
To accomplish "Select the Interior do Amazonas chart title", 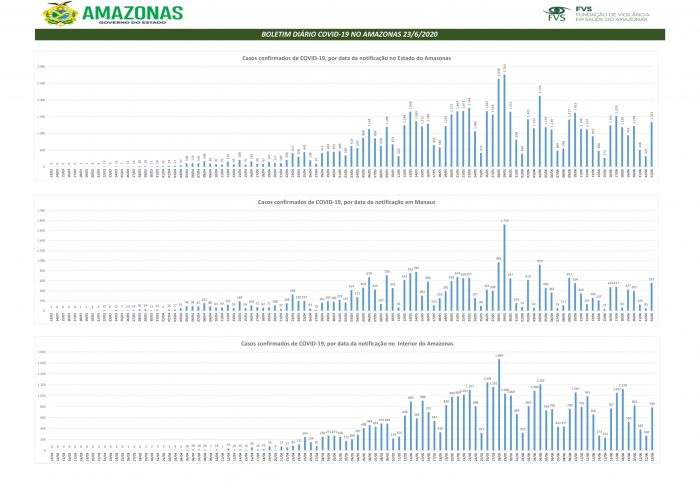I will point(347,344).
